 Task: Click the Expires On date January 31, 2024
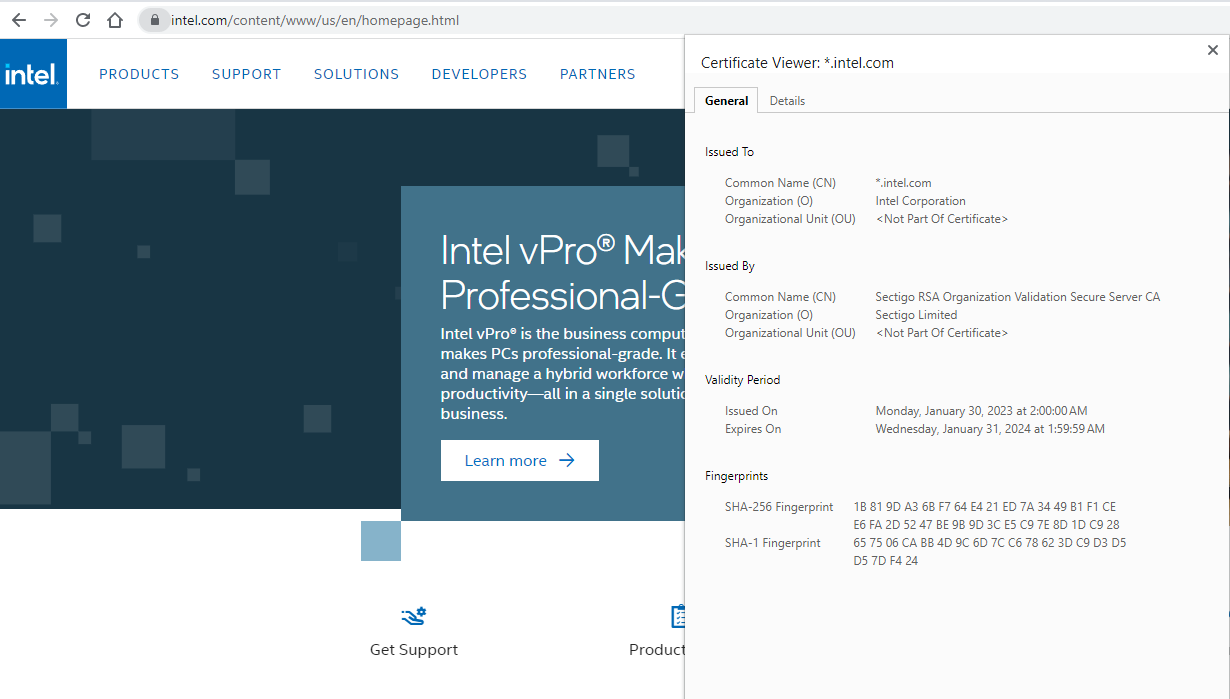pyautogui.click(x=990, y=429)
